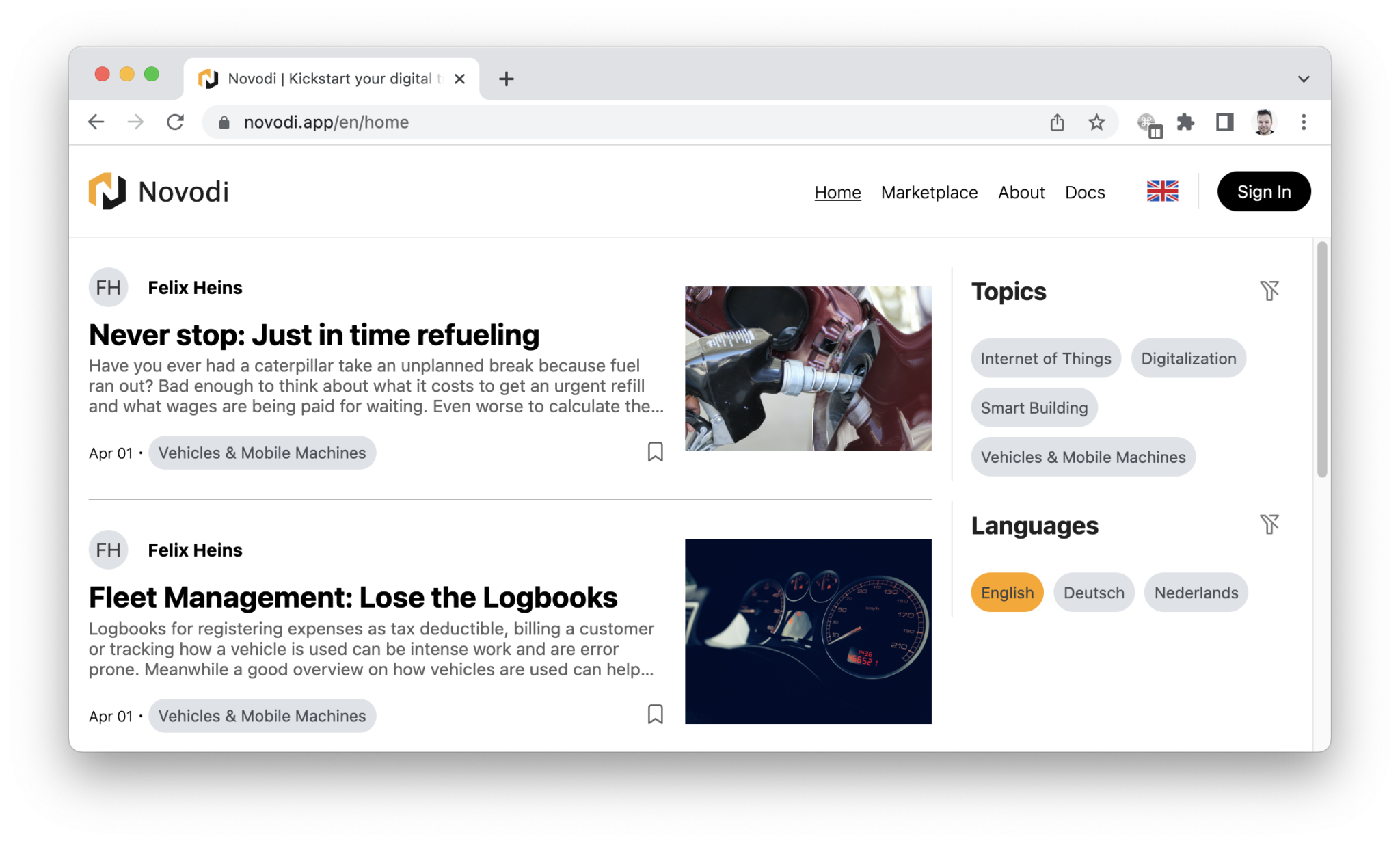1400x843 pixels.
Task: Click the Share page icon in address bar
Action: pyautogui.click(x=1057, y=122)
